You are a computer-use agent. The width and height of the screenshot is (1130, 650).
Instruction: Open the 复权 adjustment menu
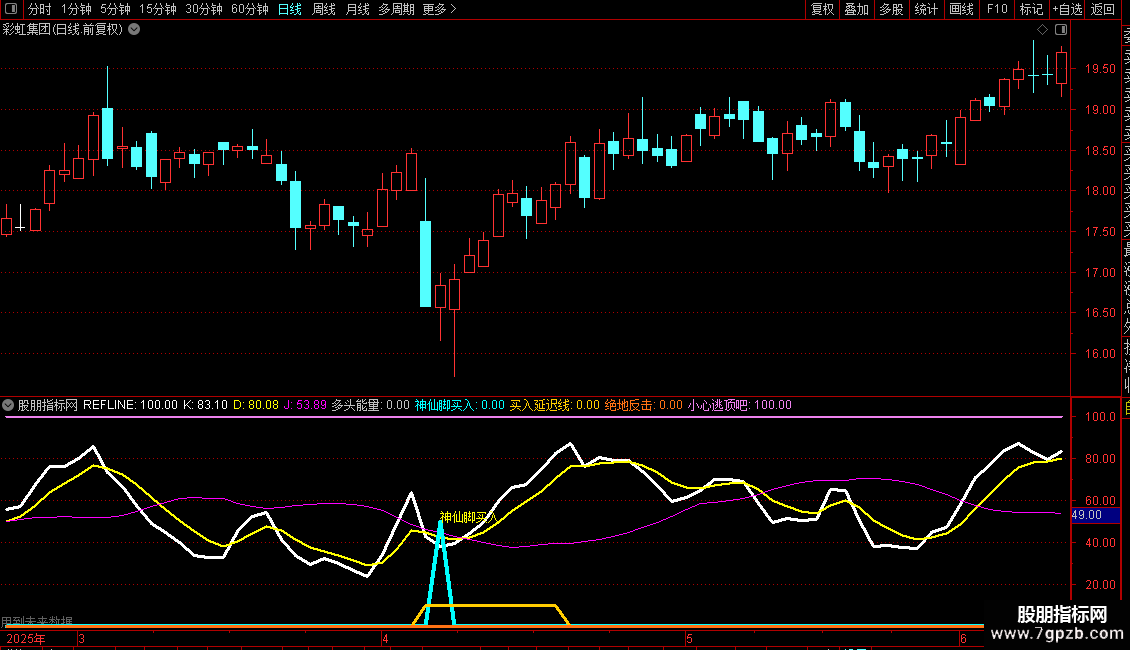pos(822,9)
